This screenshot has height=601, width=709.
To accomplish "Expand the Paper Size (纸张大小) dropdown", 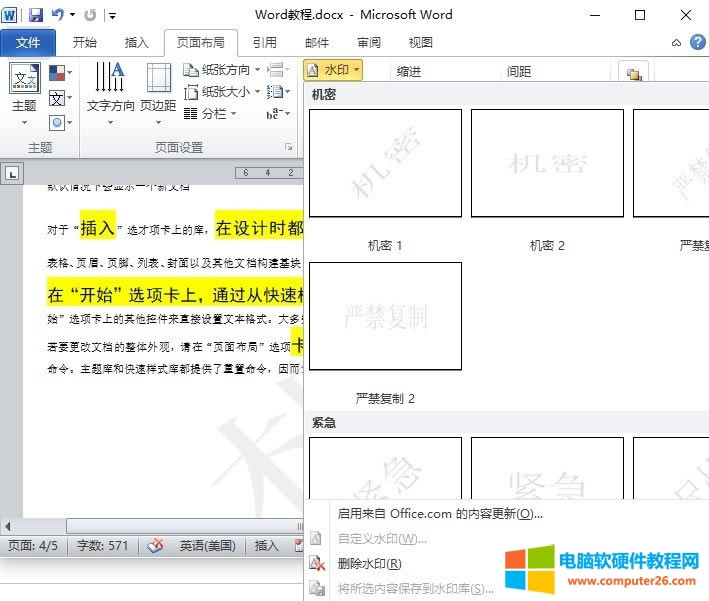I will click(224, 92).
